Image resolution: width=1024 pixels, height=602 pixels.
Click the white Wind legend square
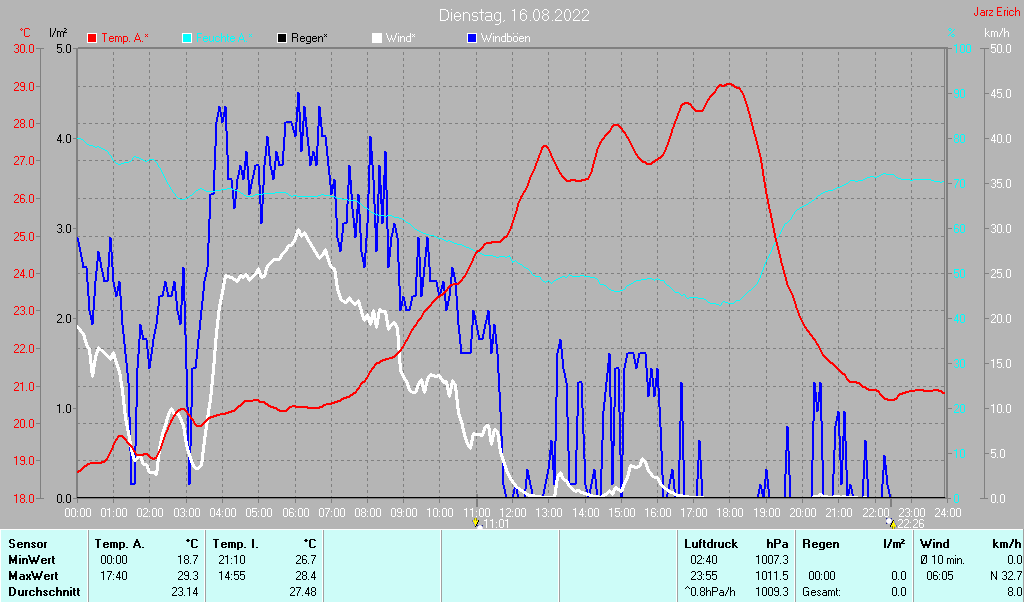point(377,38)
